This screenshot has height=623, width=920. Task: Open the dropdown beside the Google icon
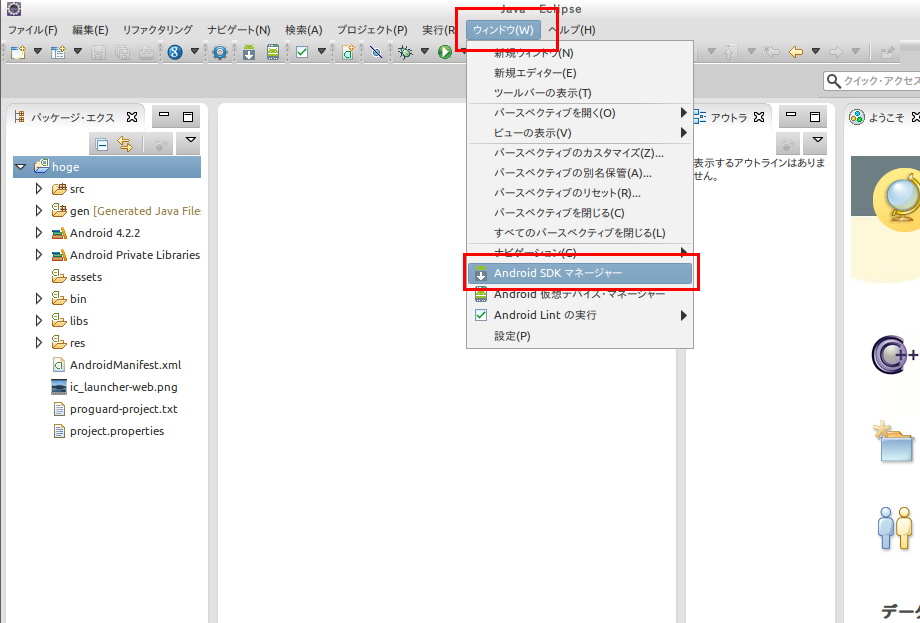tap(195, 52)
